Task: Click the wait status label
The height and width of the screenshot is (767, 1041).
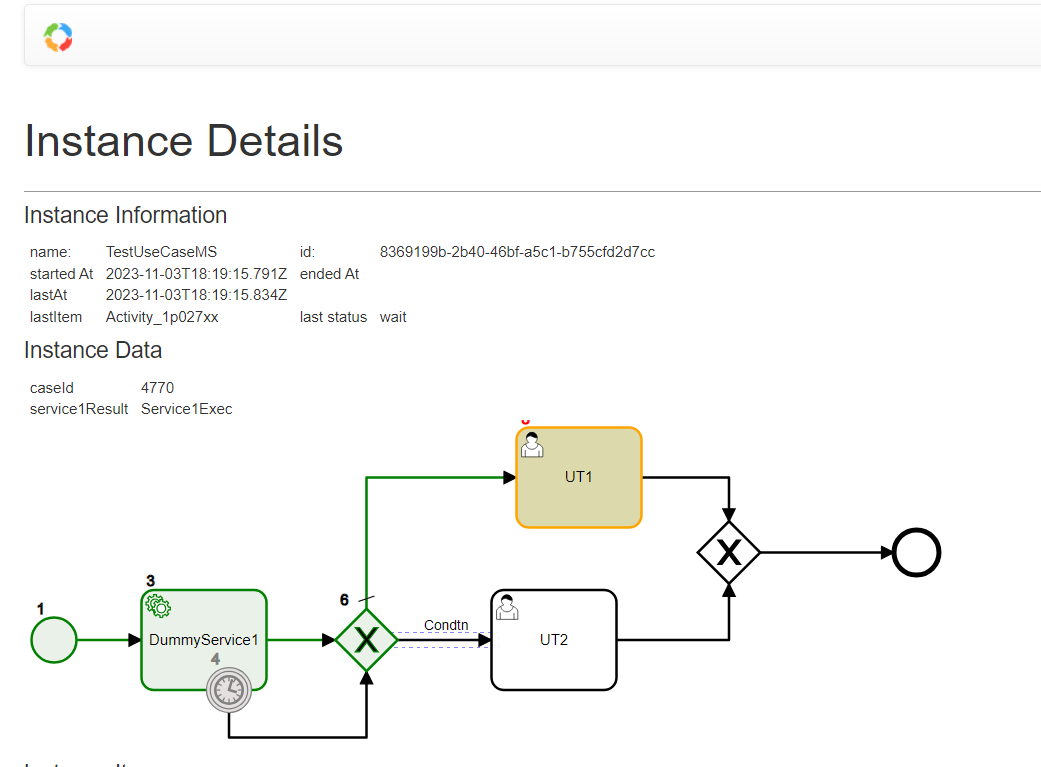Action: point(393,316)
